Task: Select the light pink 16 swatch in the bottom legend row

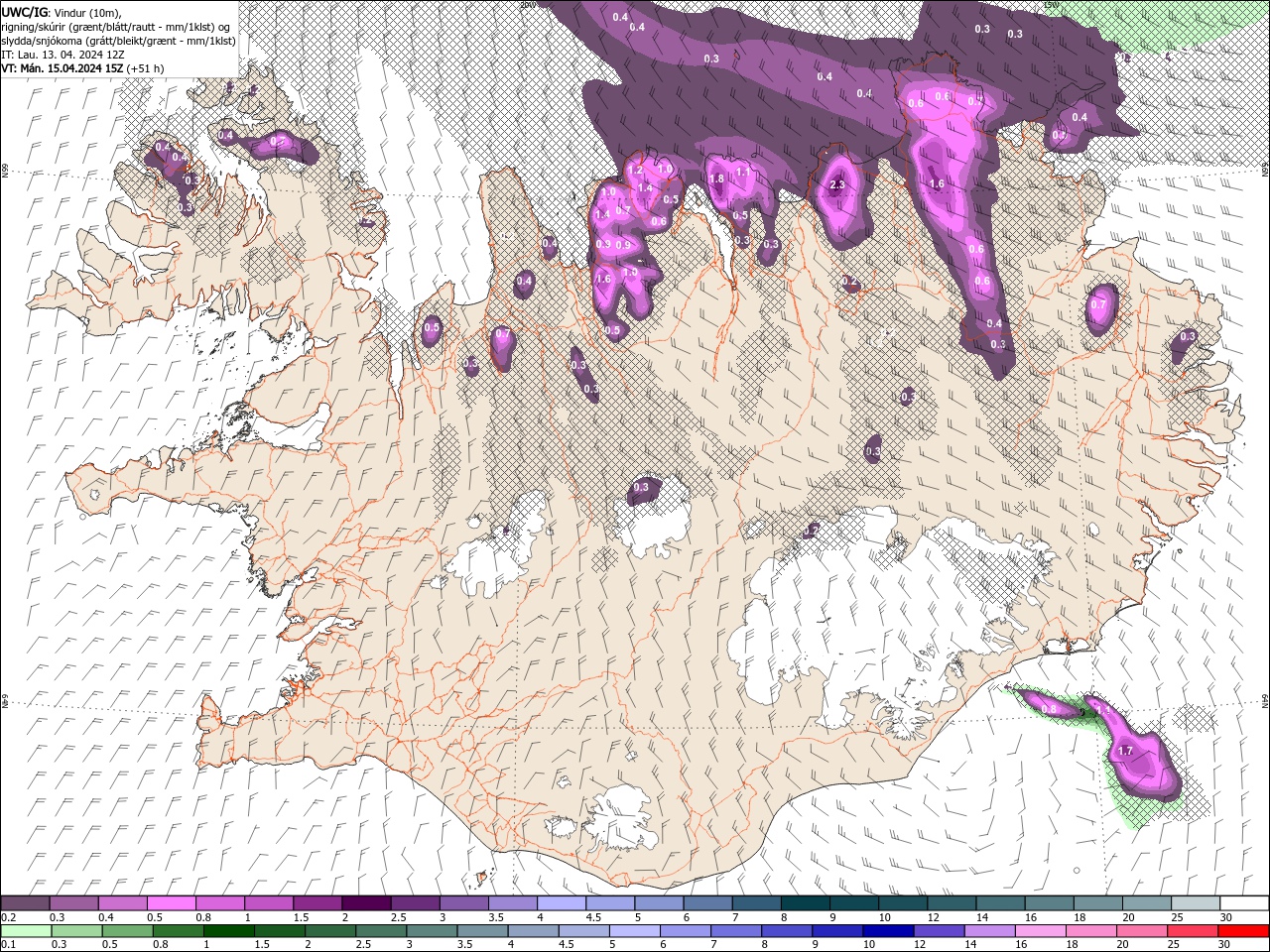Action: [1042, 931]
